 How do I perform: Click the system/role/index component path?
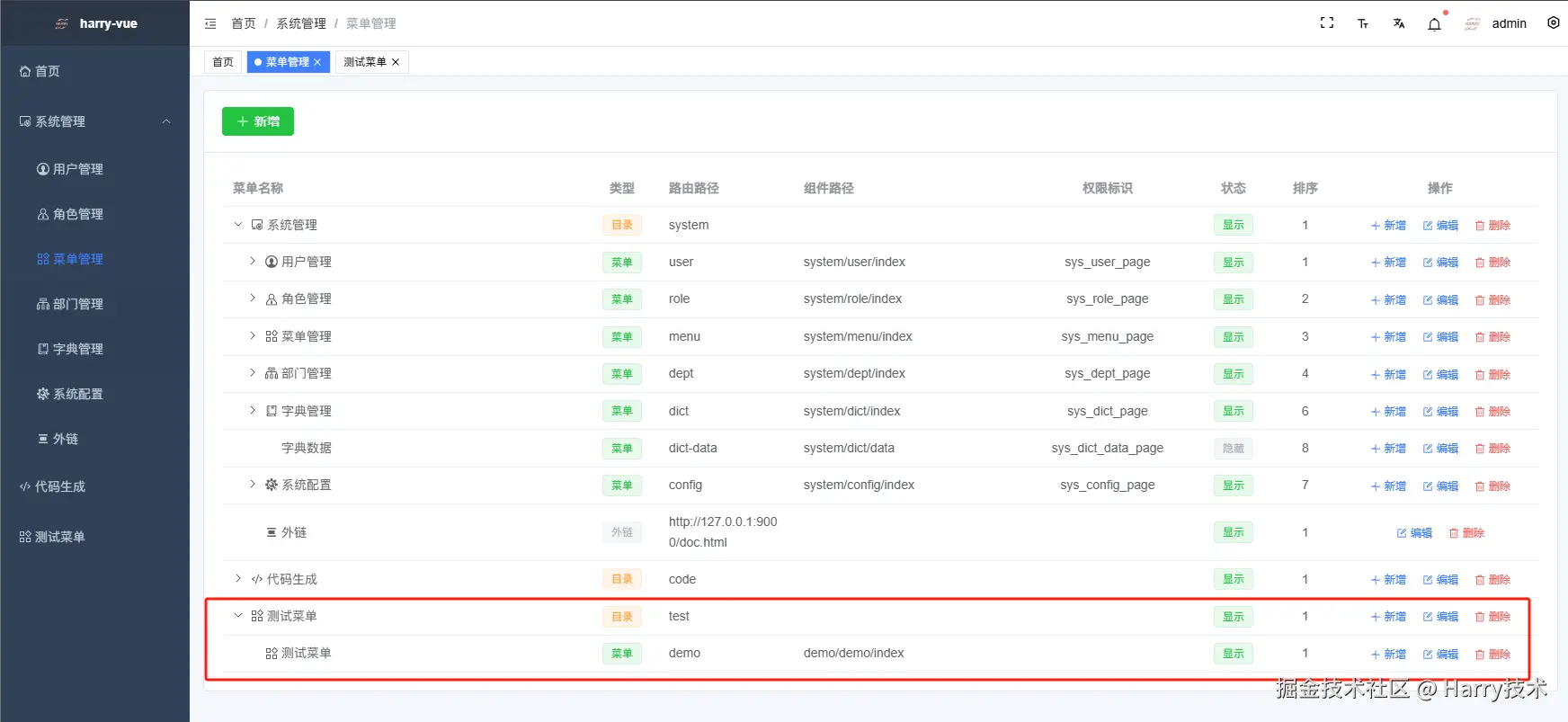pos(852,299)
